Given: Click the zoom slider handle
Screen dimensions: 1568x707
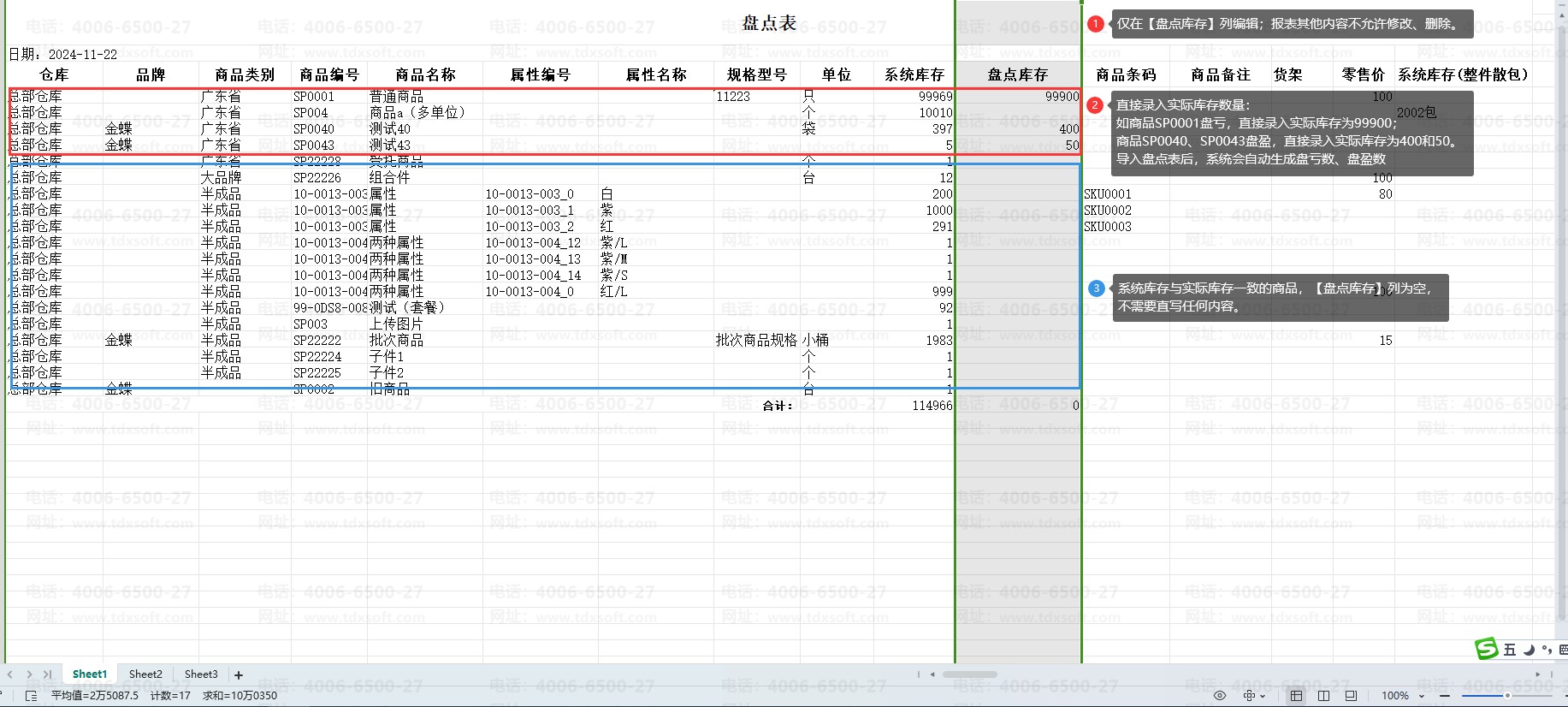Looking at the screenshot, I should 1507,696.
